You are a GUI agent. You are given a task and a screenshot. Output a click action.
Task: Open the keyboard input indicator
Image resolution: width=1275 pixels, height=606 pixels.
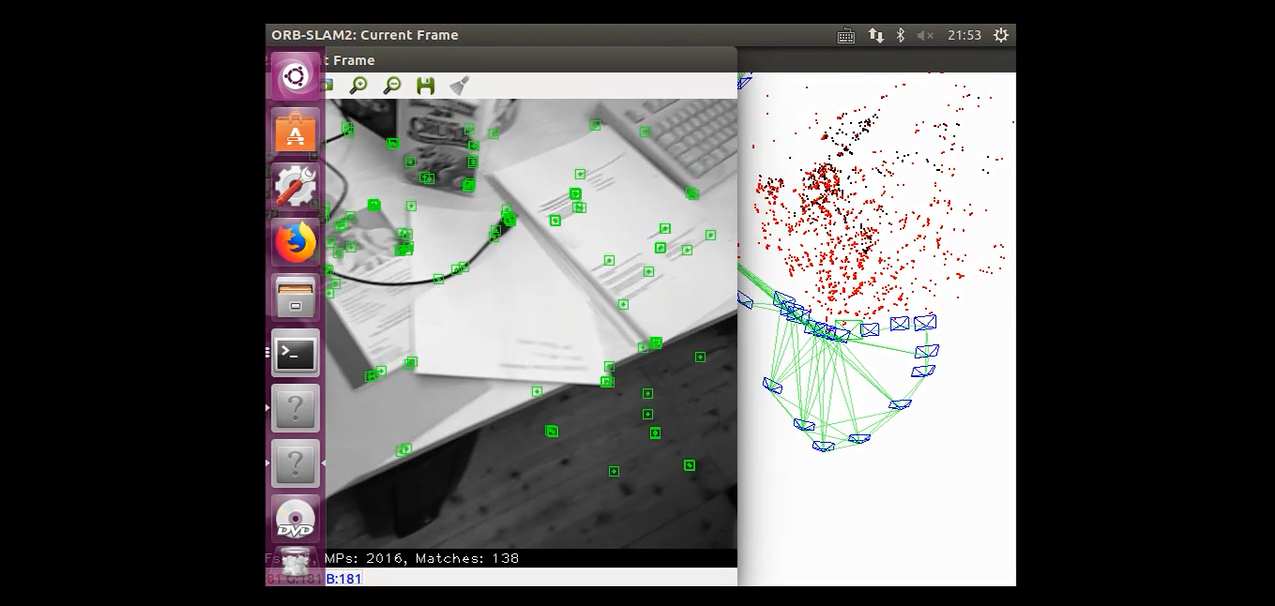coord(846,35)
